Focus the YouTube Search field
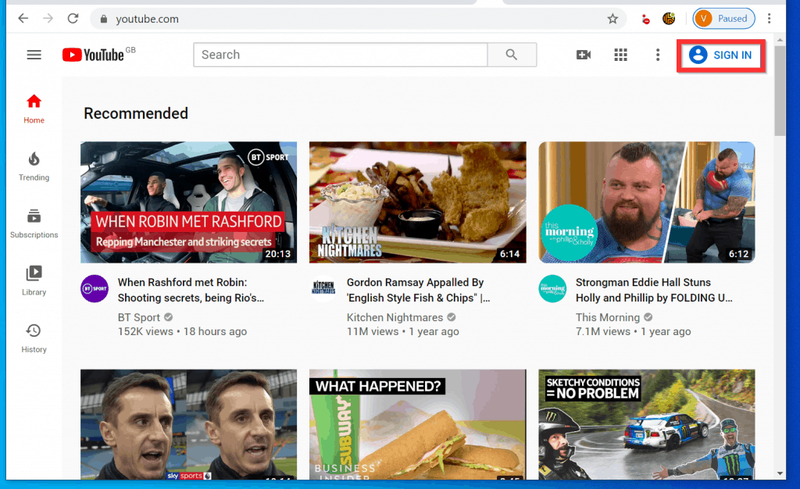800x489 pixels. click(x=340, y=55)
